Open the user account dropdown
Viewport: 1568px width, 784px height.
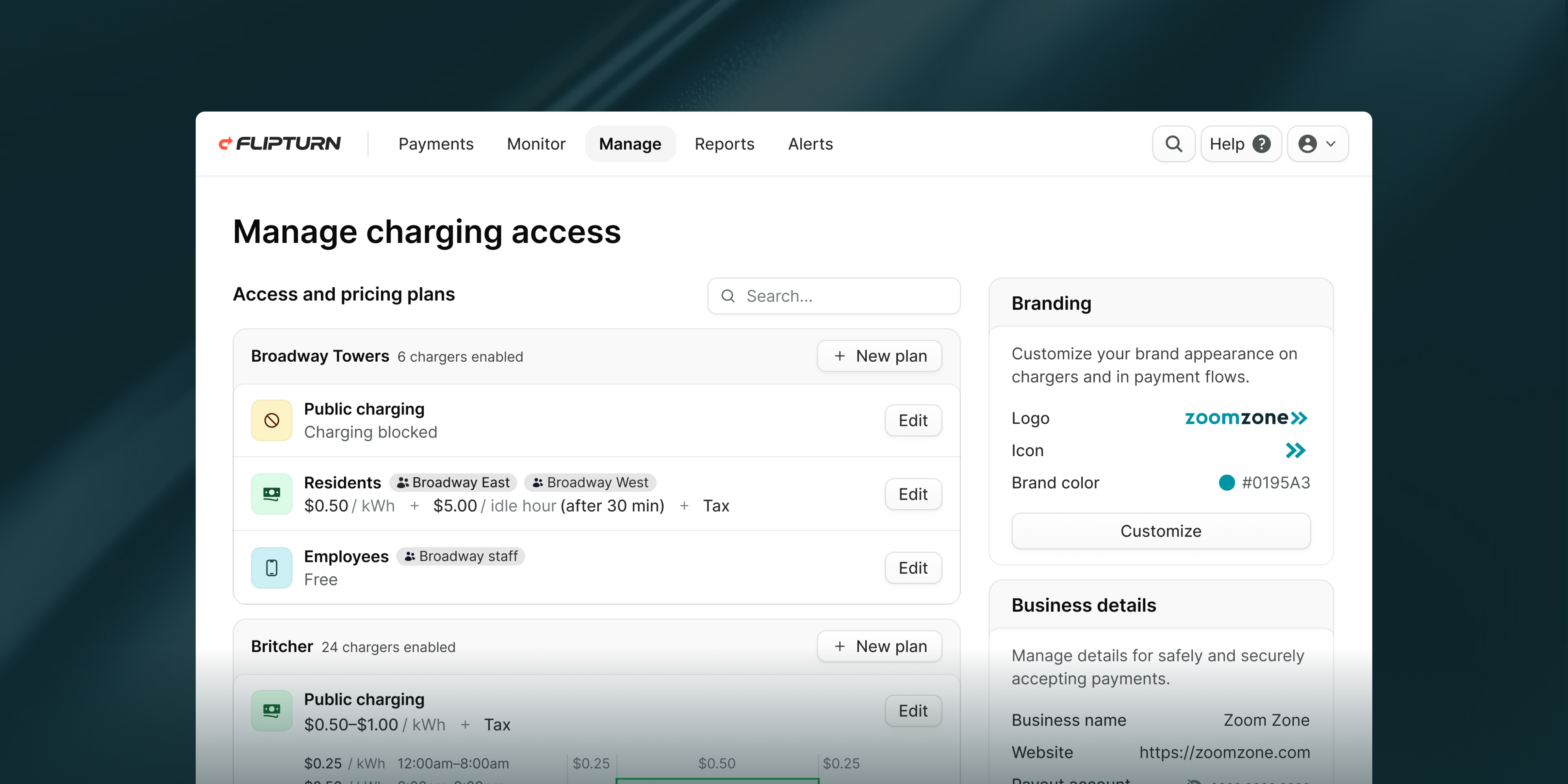click(1317, 144)
